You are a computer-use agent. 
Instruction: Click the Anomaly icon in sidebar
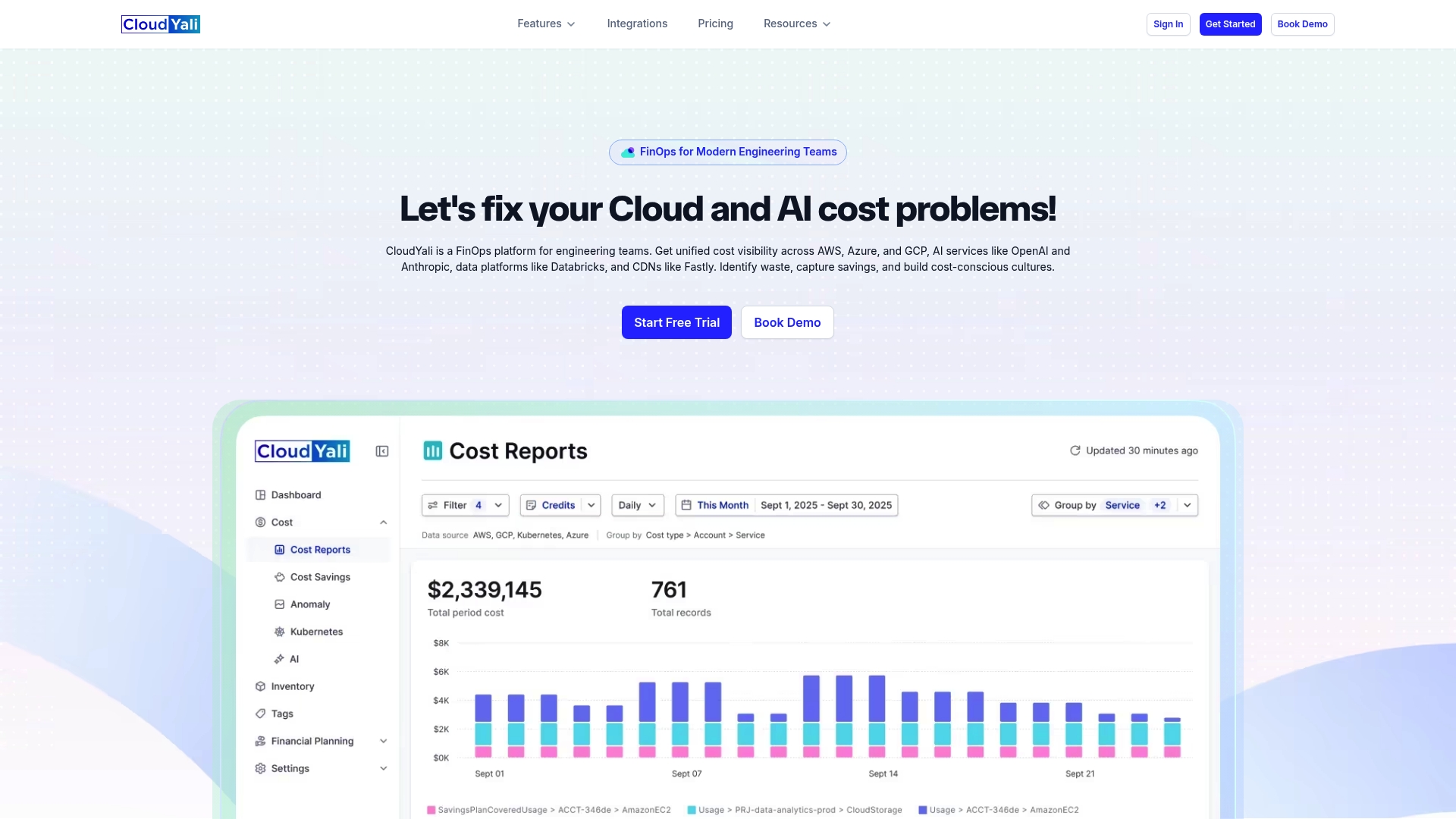coord(279,604)
